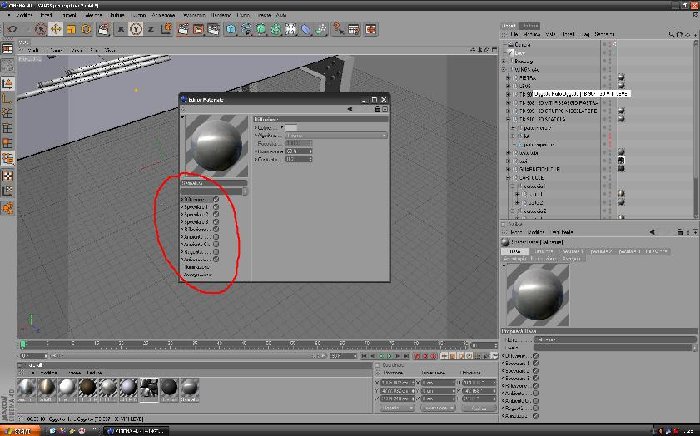Open the File menu in the Object Manager

[x=514, y=34]
